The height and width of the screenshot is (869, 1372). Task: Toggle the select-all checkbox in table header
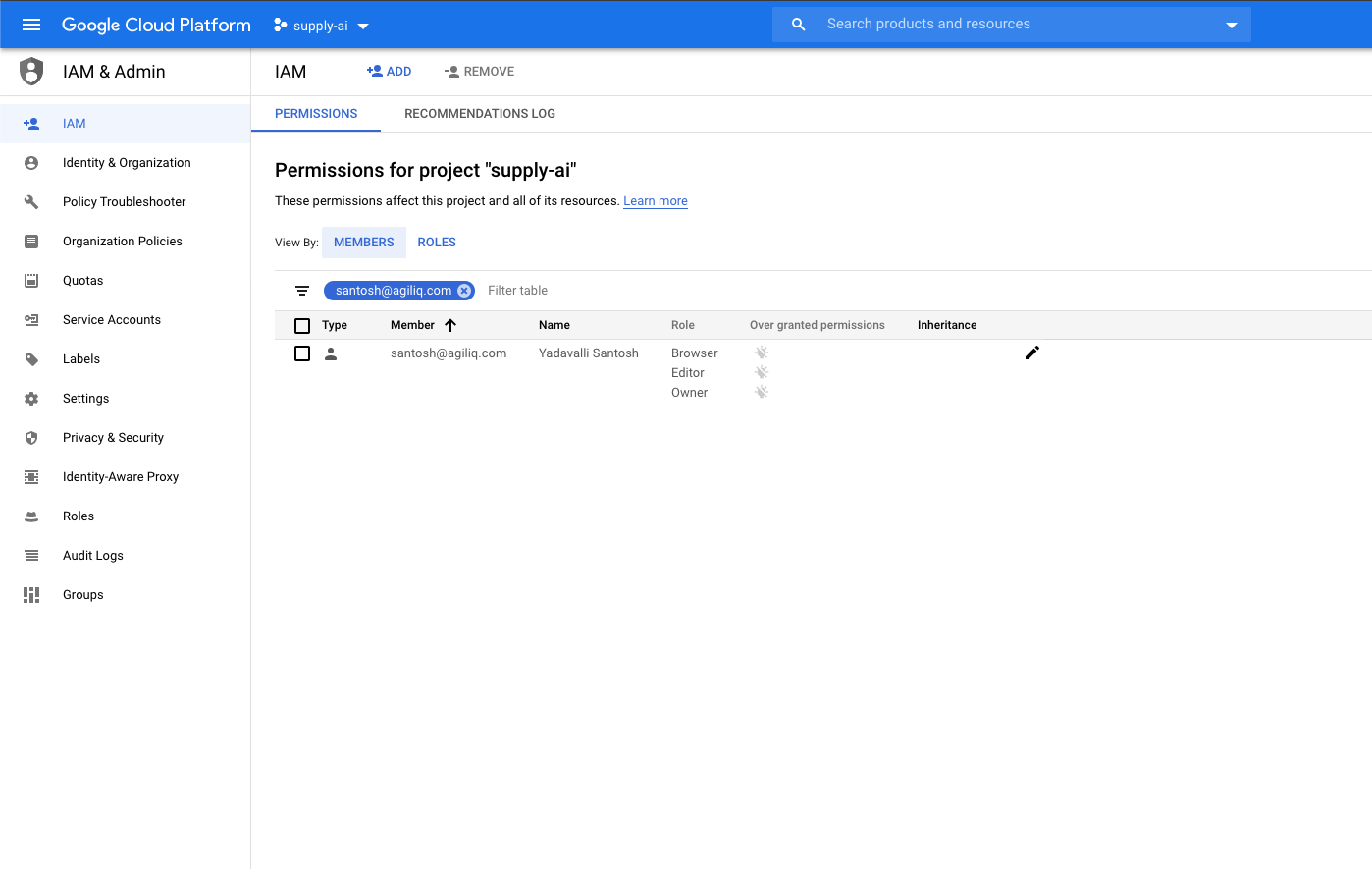click(x=302, y=326)
